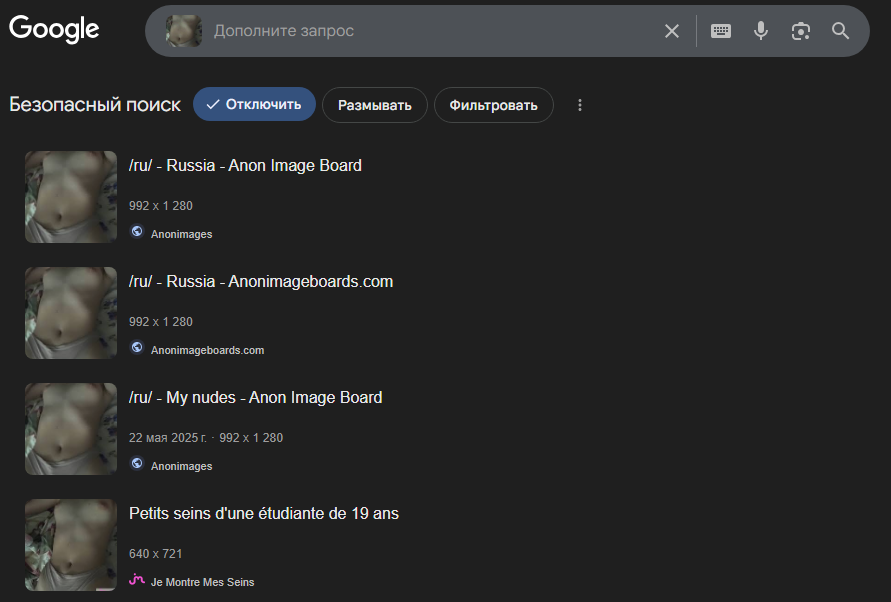Click the globe icon beside Anonimageboards.com source
Viewport: 891px width, 602px height.
[x=137, y=347]
